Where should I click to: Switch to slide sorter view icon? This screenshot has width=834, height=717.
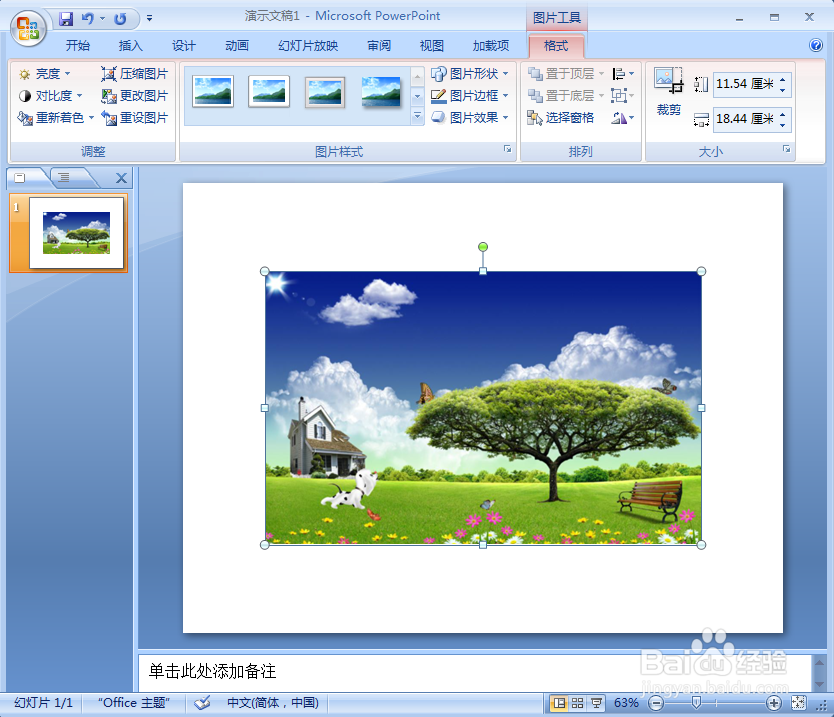[x=578, y=703]
